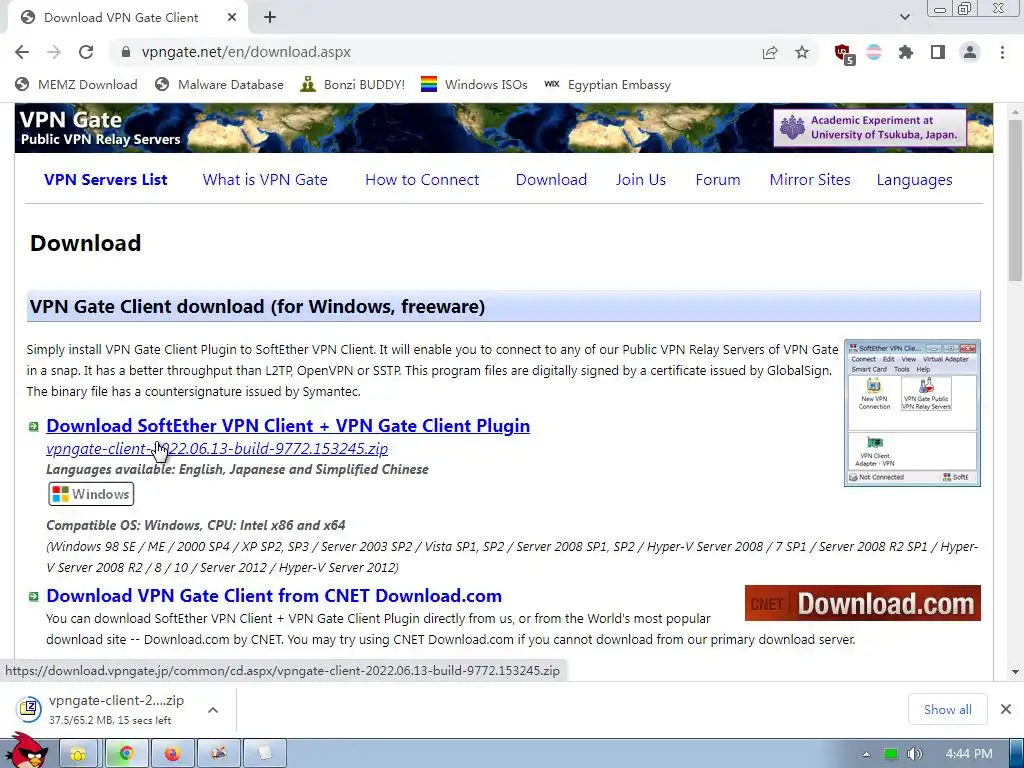This screenshot has width=1024, height=768.
Task: Visit the Forum navigation link
Action: (718, 180)
